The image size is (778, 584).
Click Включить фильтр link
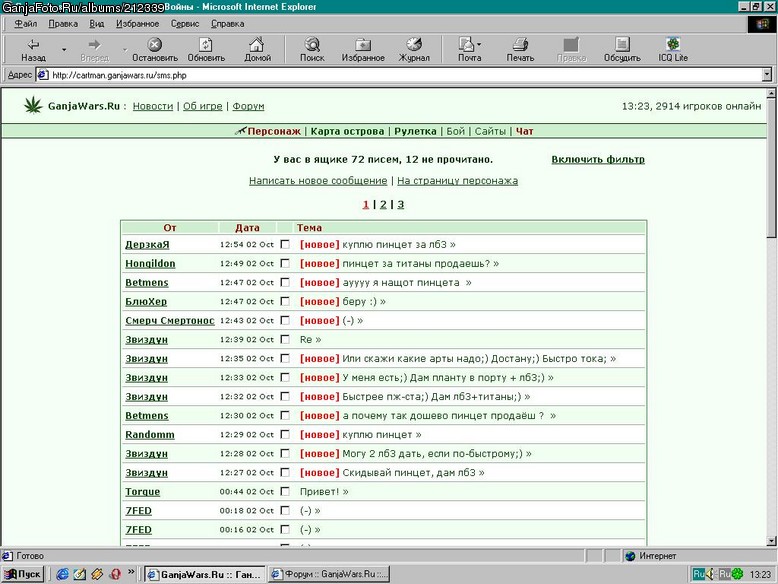[598, 159]
